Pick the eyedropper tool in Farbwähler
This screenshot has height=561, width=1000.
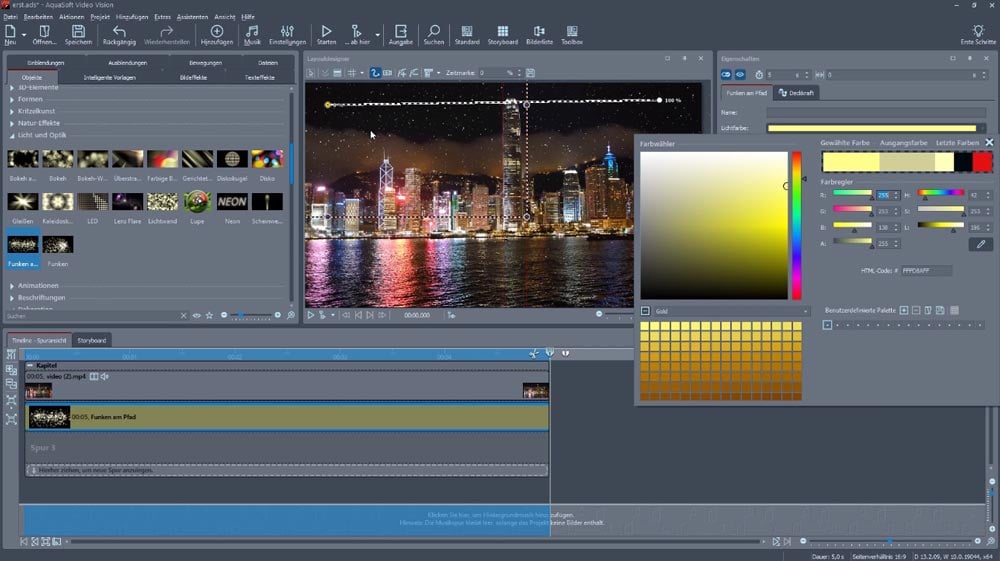coord(981,244)
